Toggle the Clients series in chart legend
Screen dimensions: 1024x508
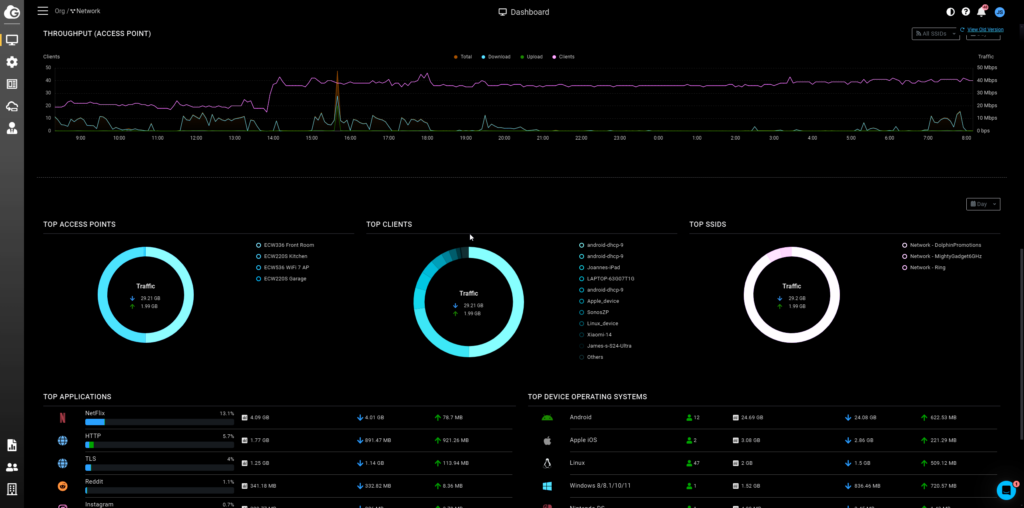[x=564, y=57]
